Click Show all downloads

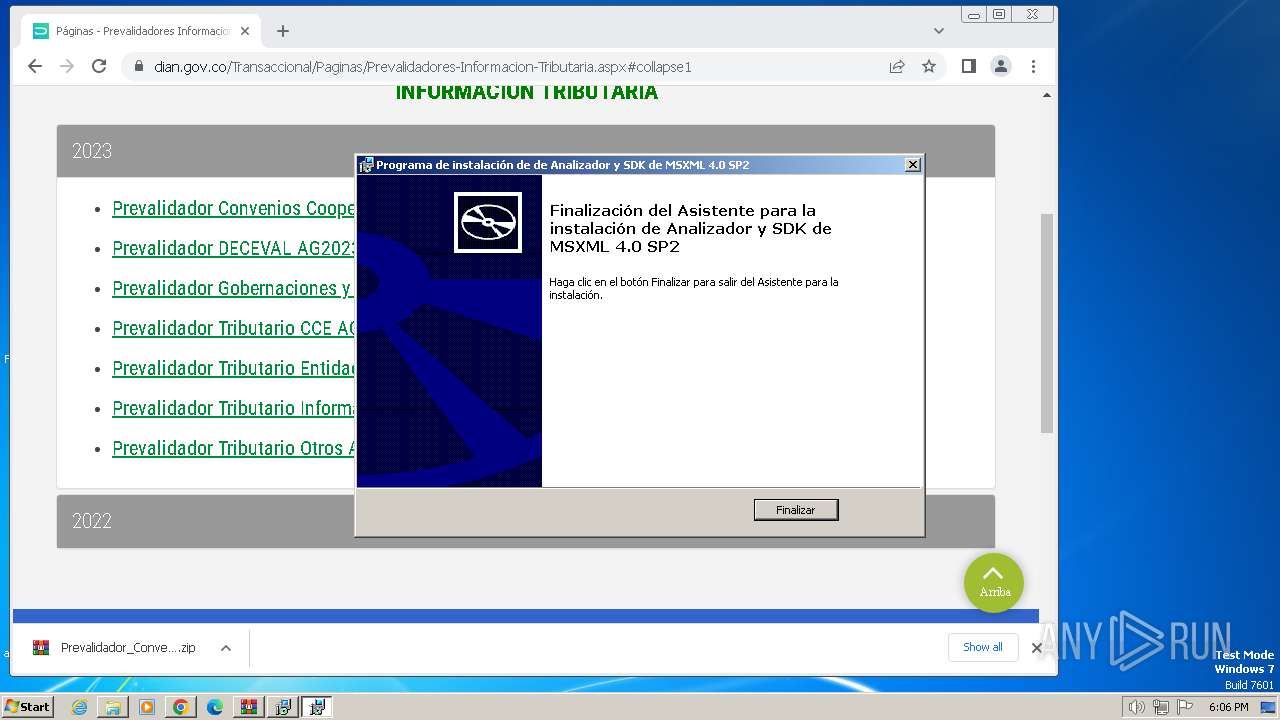(x=982, y=647)
